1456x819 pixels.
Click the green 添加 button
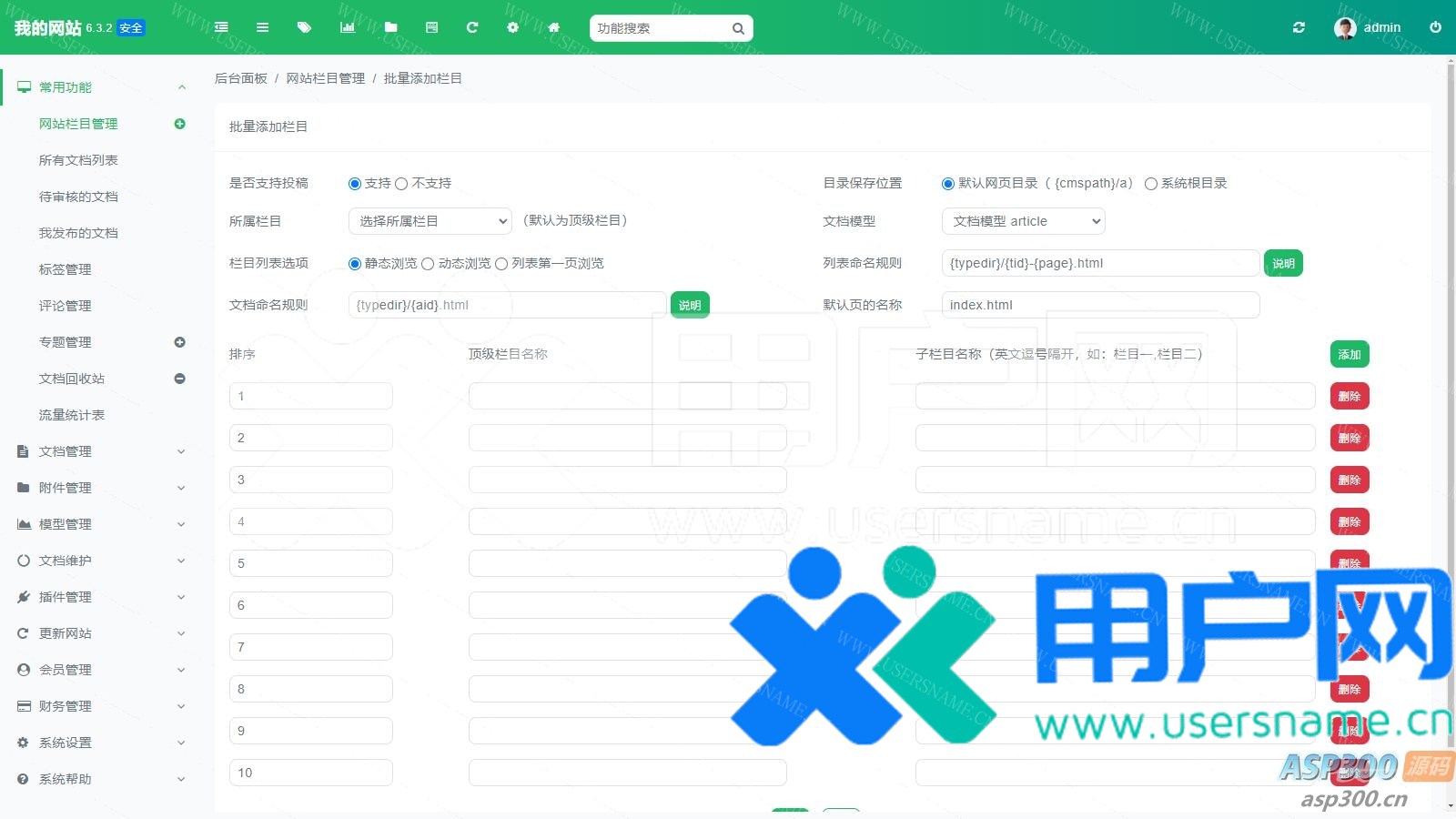[1349, 354]
